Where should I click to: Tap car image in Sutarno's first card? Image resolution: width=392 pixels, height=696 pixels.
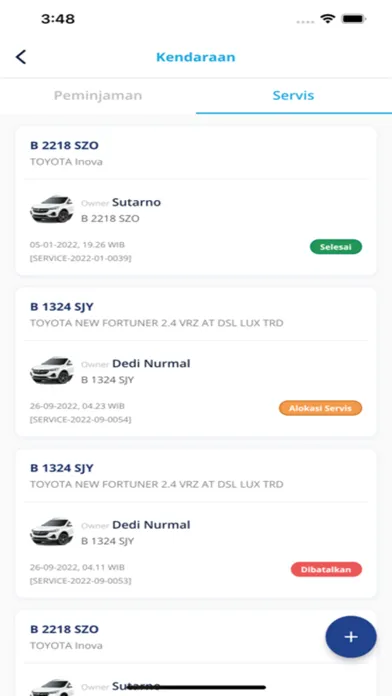click(x=52, y=209)
